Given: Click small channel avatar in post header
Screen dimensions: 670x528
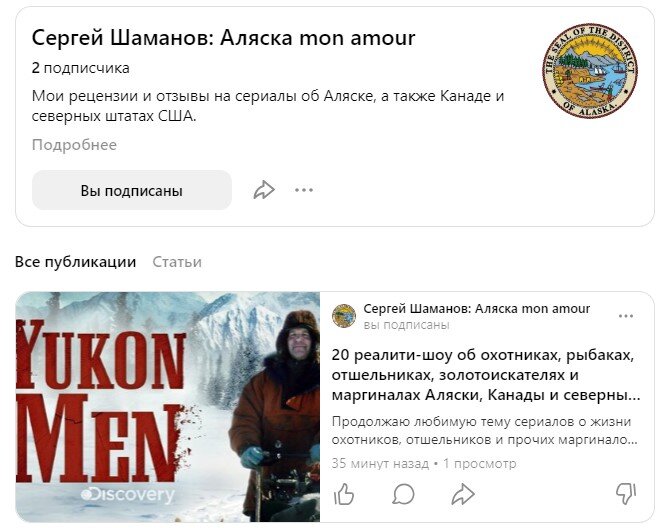Looking at the screenshot, I should pyautogui.click(x=344, y=316).
